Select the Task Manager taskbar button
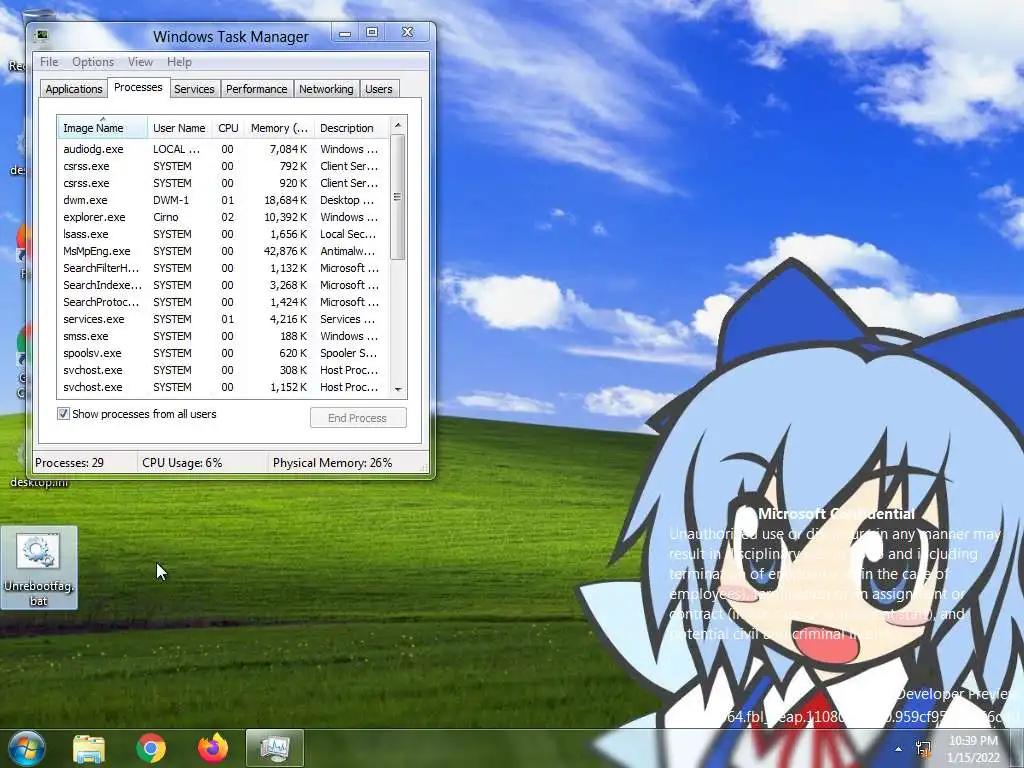This screenshot has height=768, width=1024. pyautogui.click(x=274, y=748)
